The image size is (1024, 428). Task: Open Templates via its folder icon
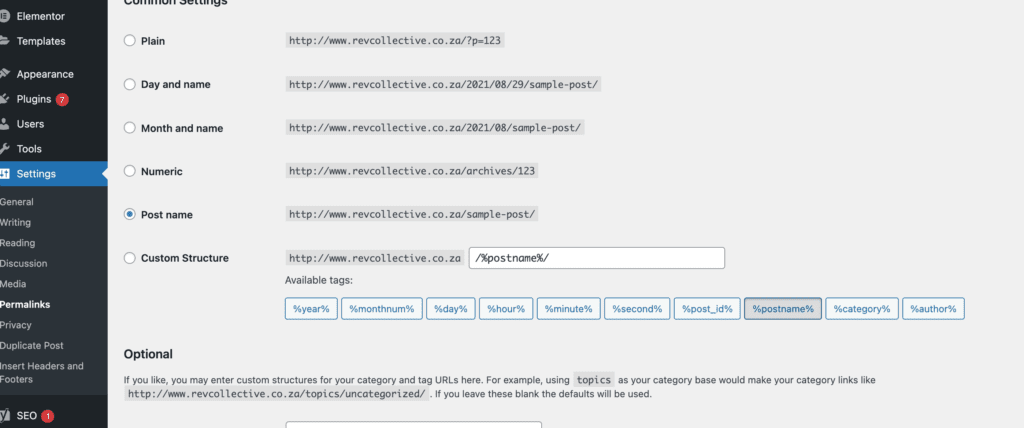coord(5,41)
